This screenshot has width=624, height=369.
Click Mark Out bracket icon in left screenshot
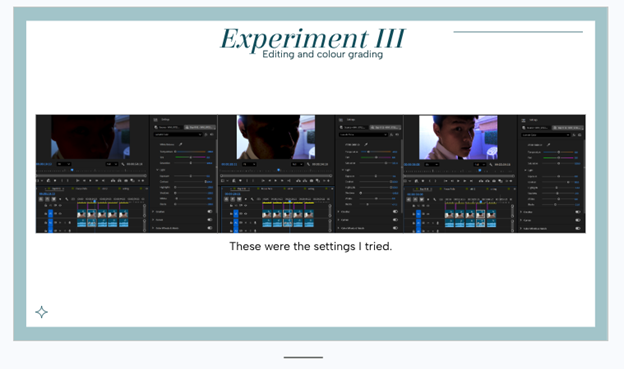coord(68,181)
